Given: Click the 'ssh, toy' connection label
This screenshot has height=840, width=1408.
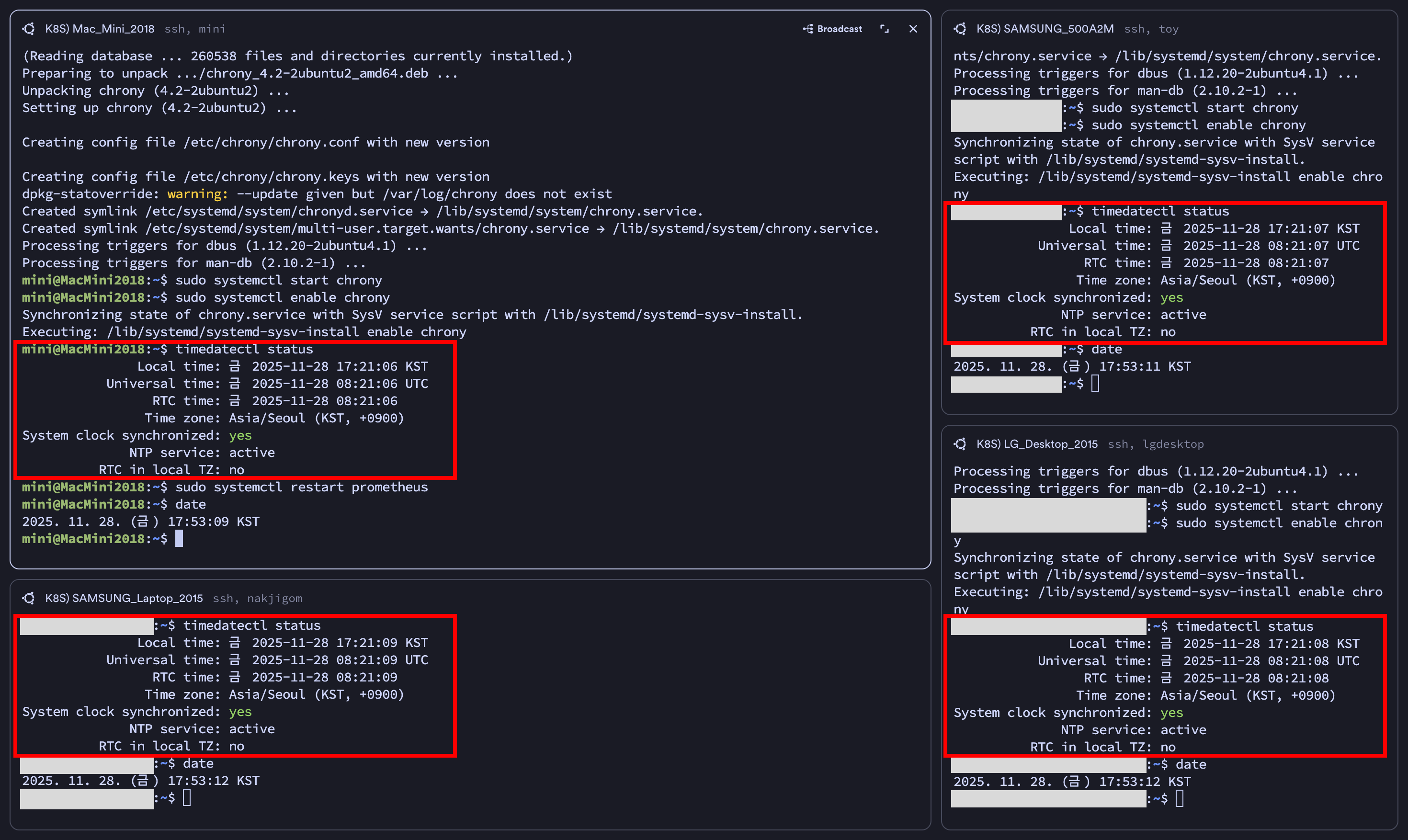Looking at the screenshot, I should point(1151,29).
